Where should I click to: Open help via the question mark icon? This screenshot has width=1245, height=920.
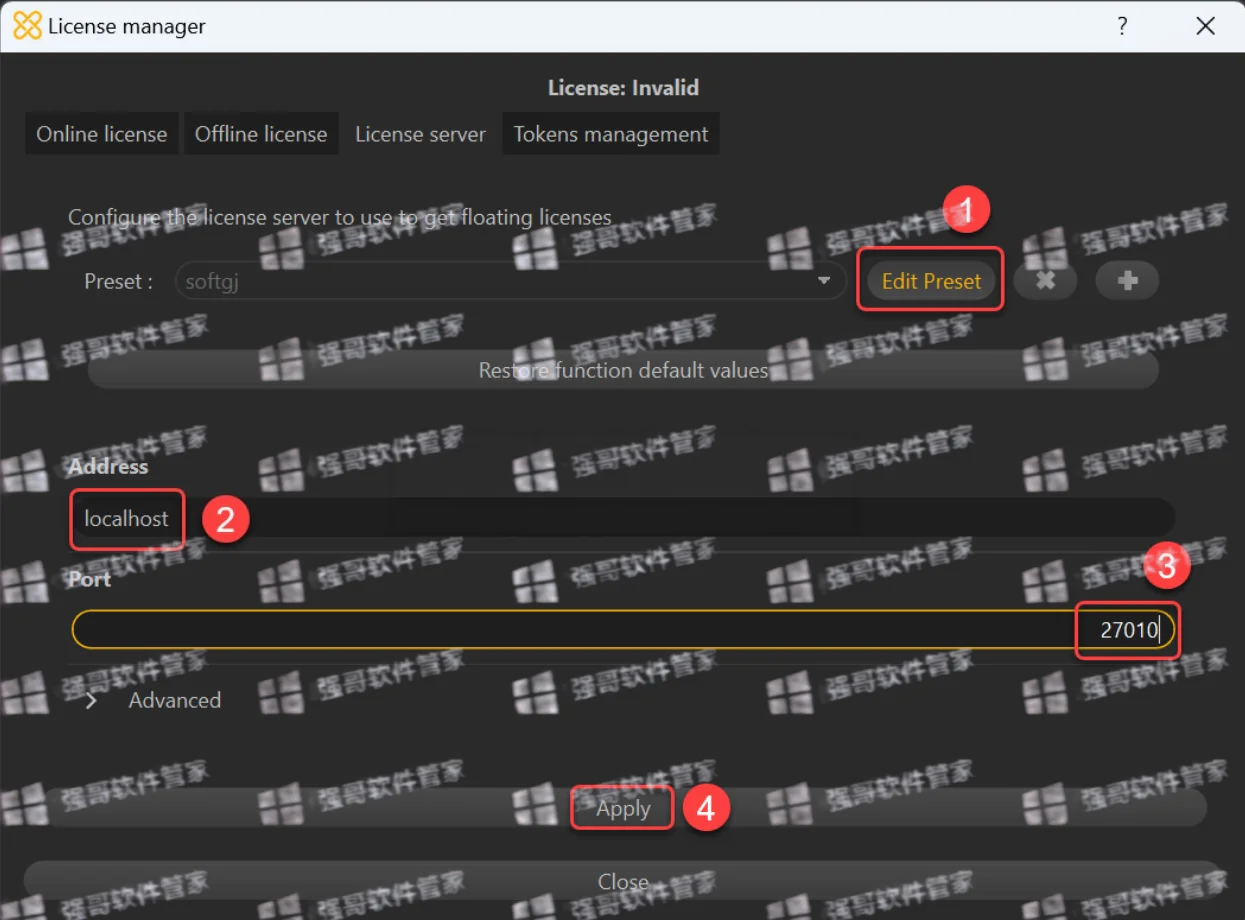1122,26
